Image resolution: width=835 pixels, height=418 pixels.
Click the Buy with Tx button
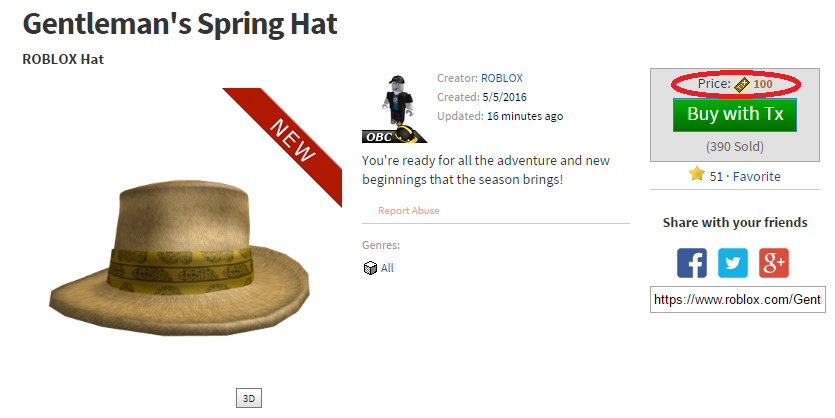[x=735, y=114]
